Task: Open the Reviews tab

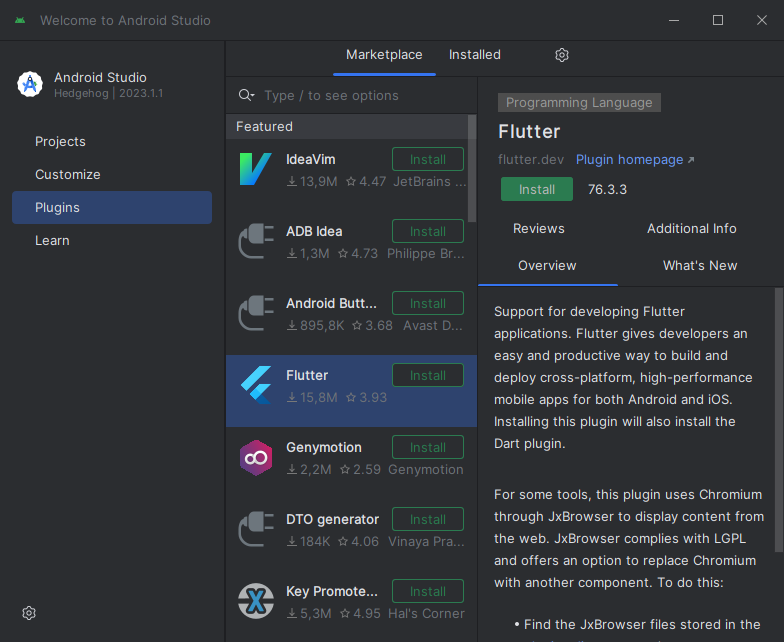Action: [538, 228]
